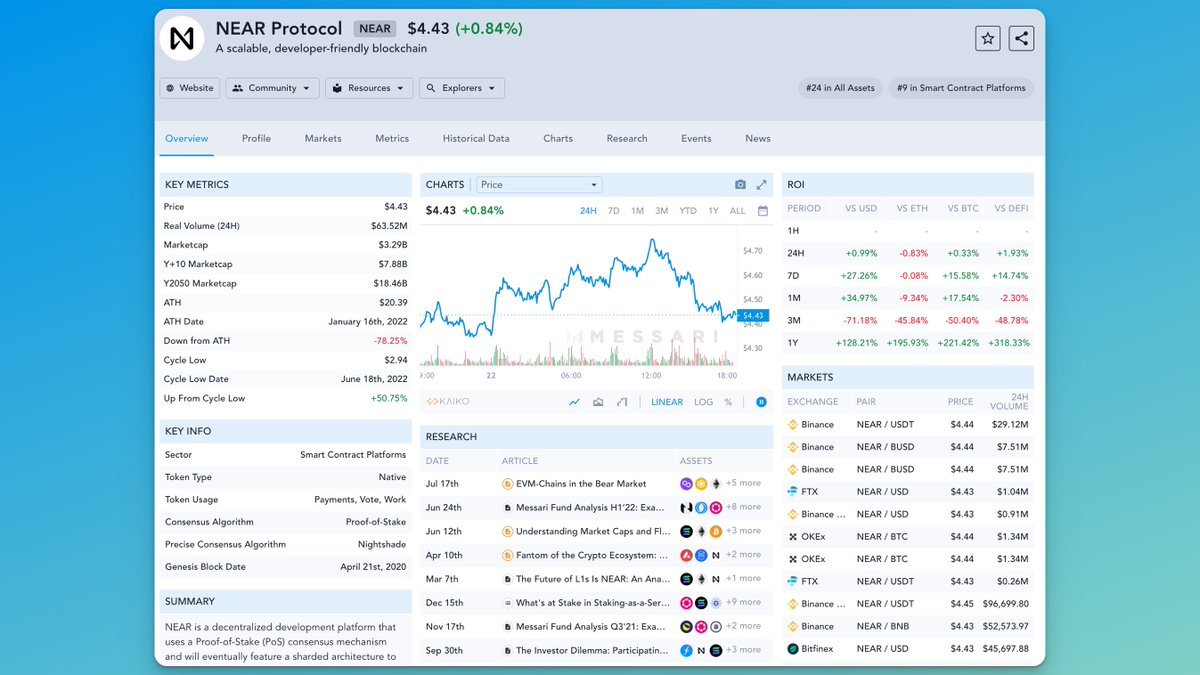1200x675 pixels.
Task: Open EVM-Chains in the Bear Market article
Action: point(580,483)
